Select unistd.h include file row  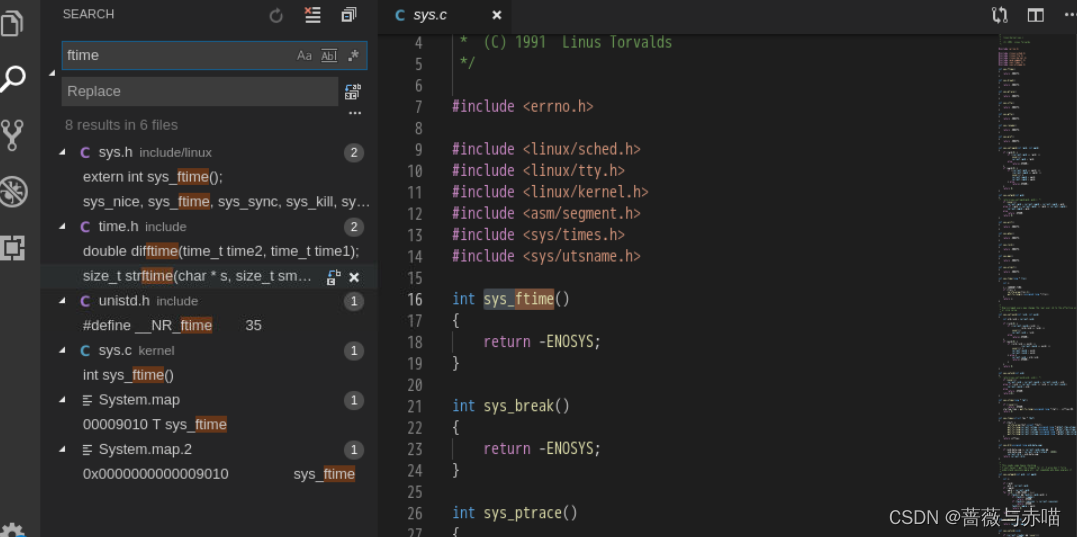point(209,301)
